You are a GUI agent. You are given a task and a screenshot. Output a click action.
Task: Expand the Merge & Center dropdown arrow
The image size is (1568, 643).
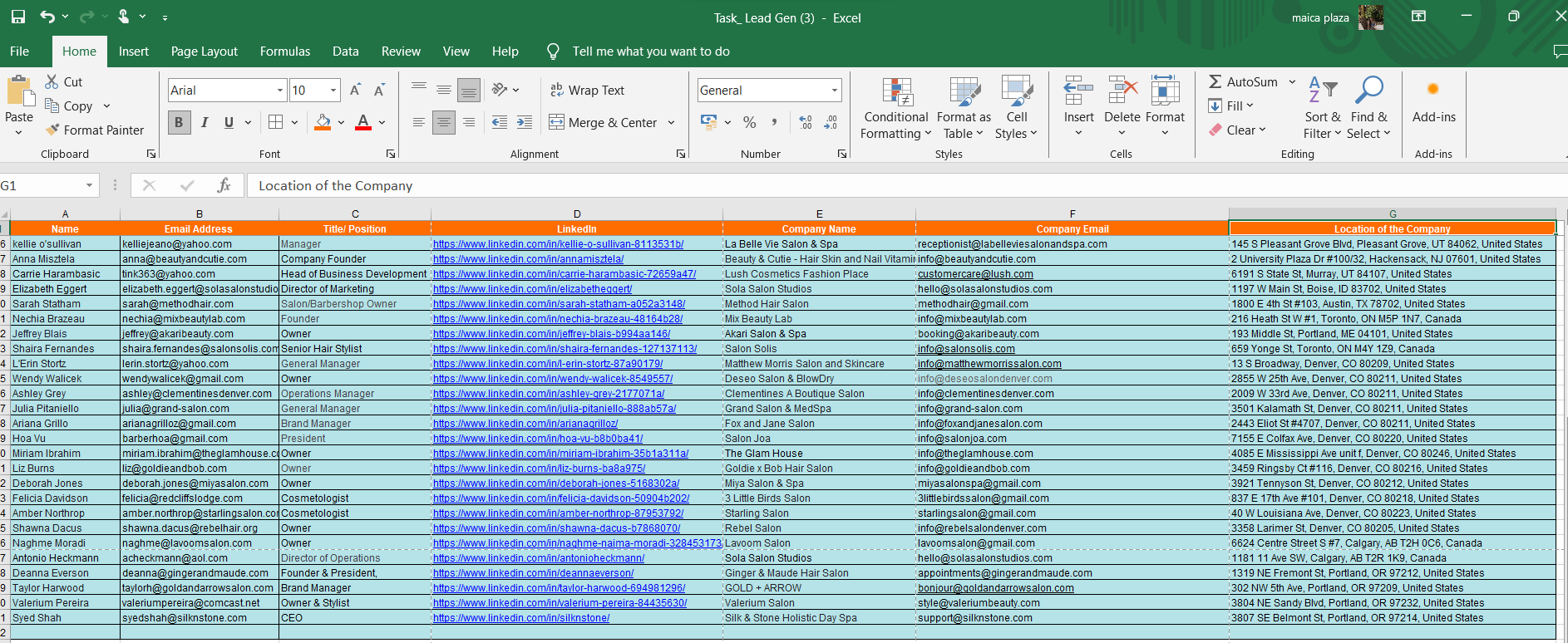point(671,122)
